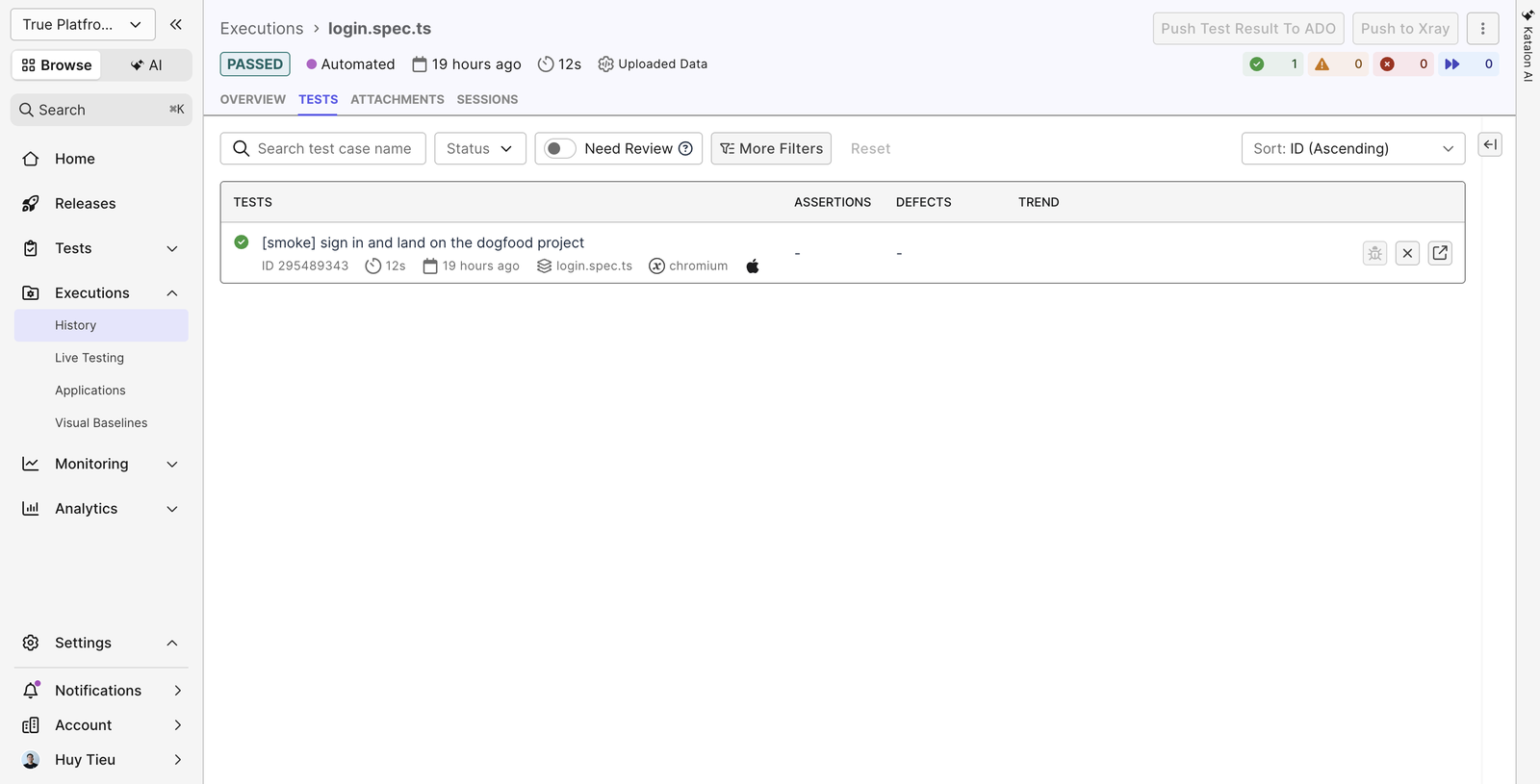
Task: Click the Settings gear icon
Action: pyautogui.click(x=31, y=643)
